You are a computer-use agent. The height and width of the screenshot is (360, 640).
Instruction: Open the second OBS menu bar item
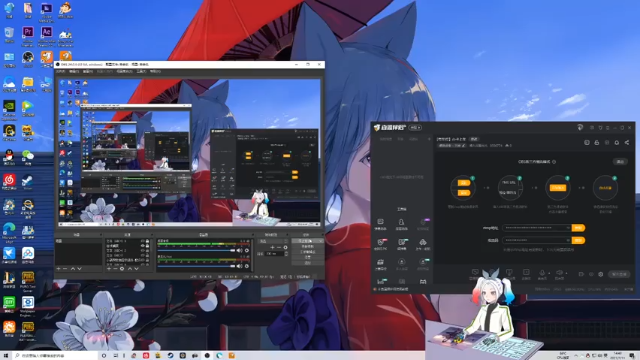pyautogui.click(x=74, y=71)
